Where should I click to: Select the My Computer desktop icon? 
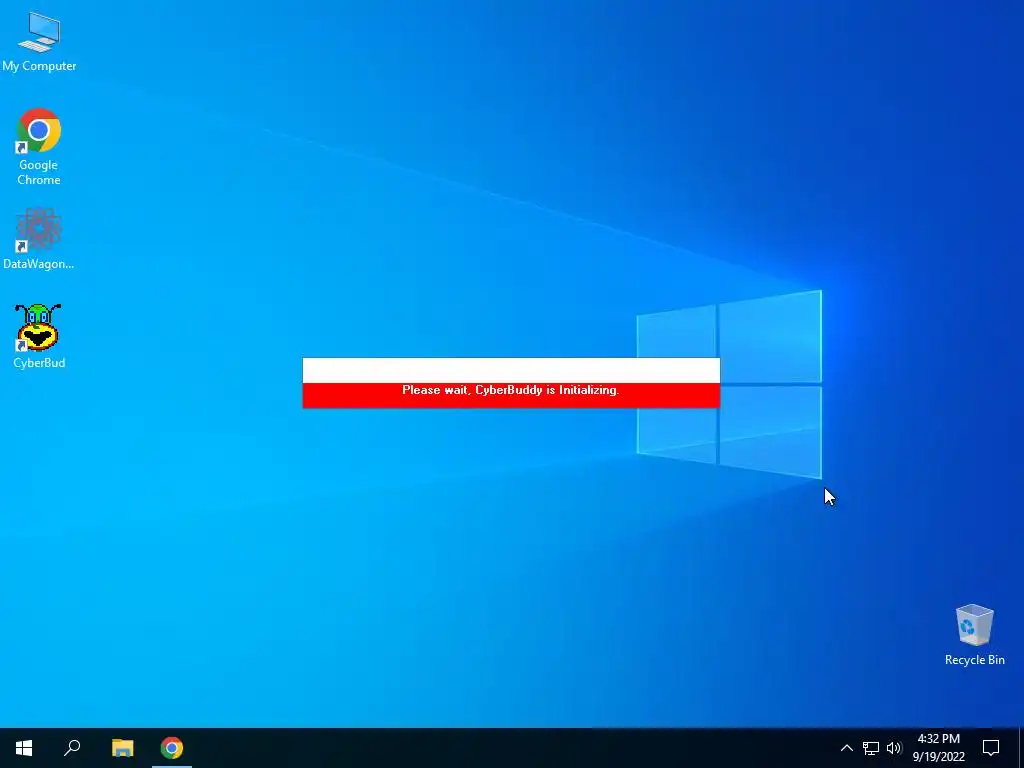(39, 42)
